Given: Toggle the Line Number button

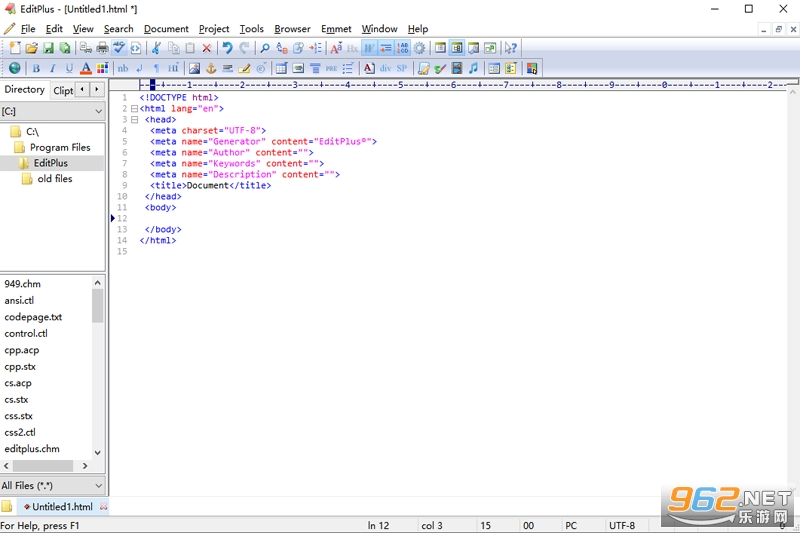Looking at the screenshot, I should tap(403, 48).
